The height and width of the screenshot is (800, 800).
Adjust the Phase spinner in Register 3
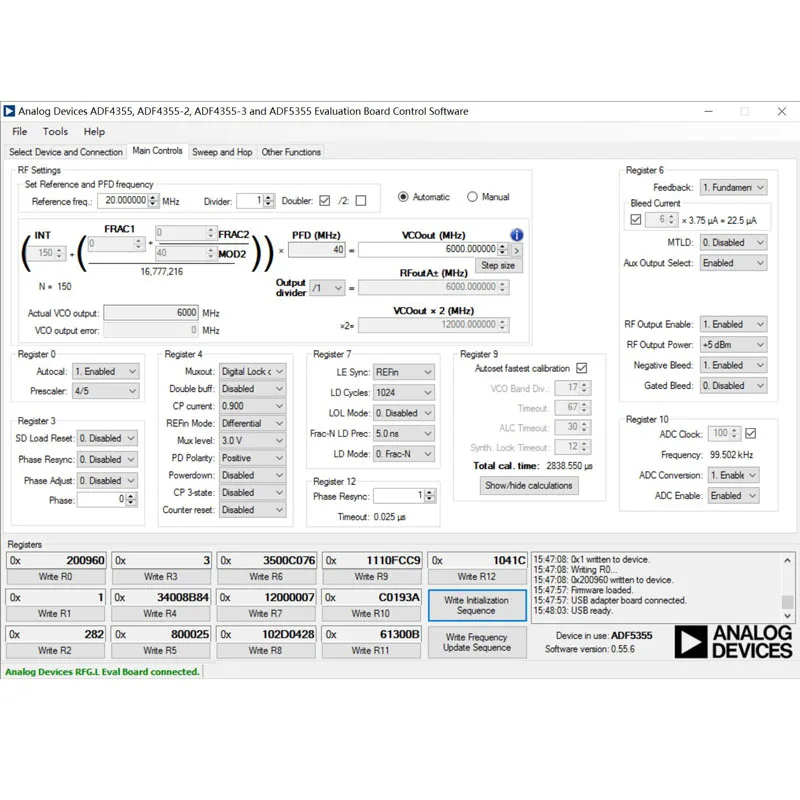tap(131, 499)
